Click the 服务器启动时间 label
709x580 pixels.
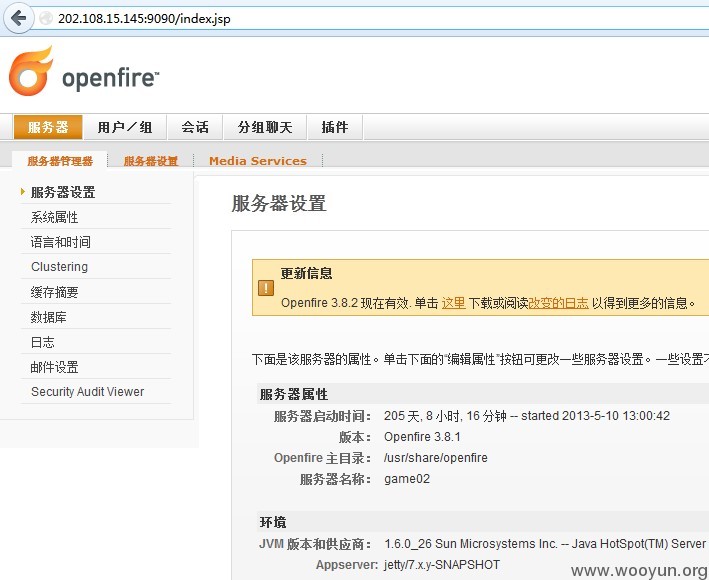(322, 416)
